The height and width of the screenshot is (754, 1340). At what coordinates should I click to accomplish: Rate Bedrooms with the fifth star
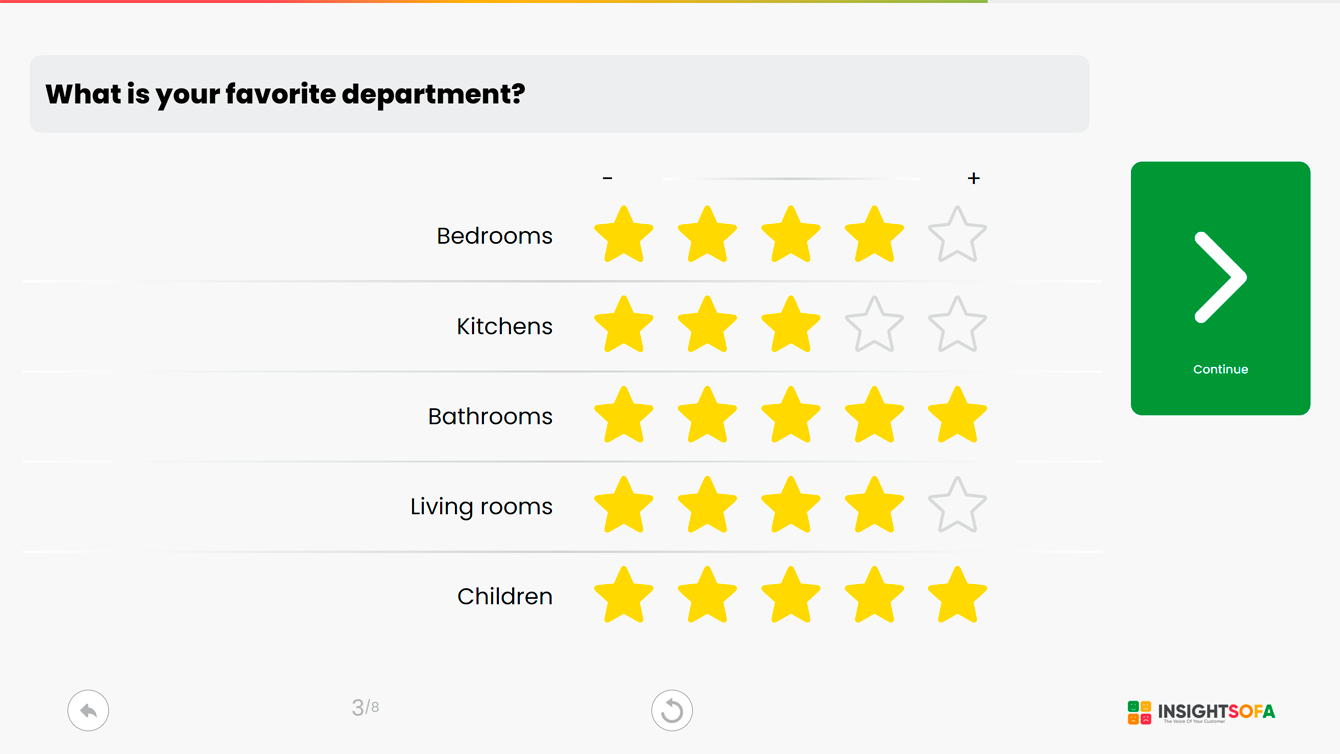957,235
